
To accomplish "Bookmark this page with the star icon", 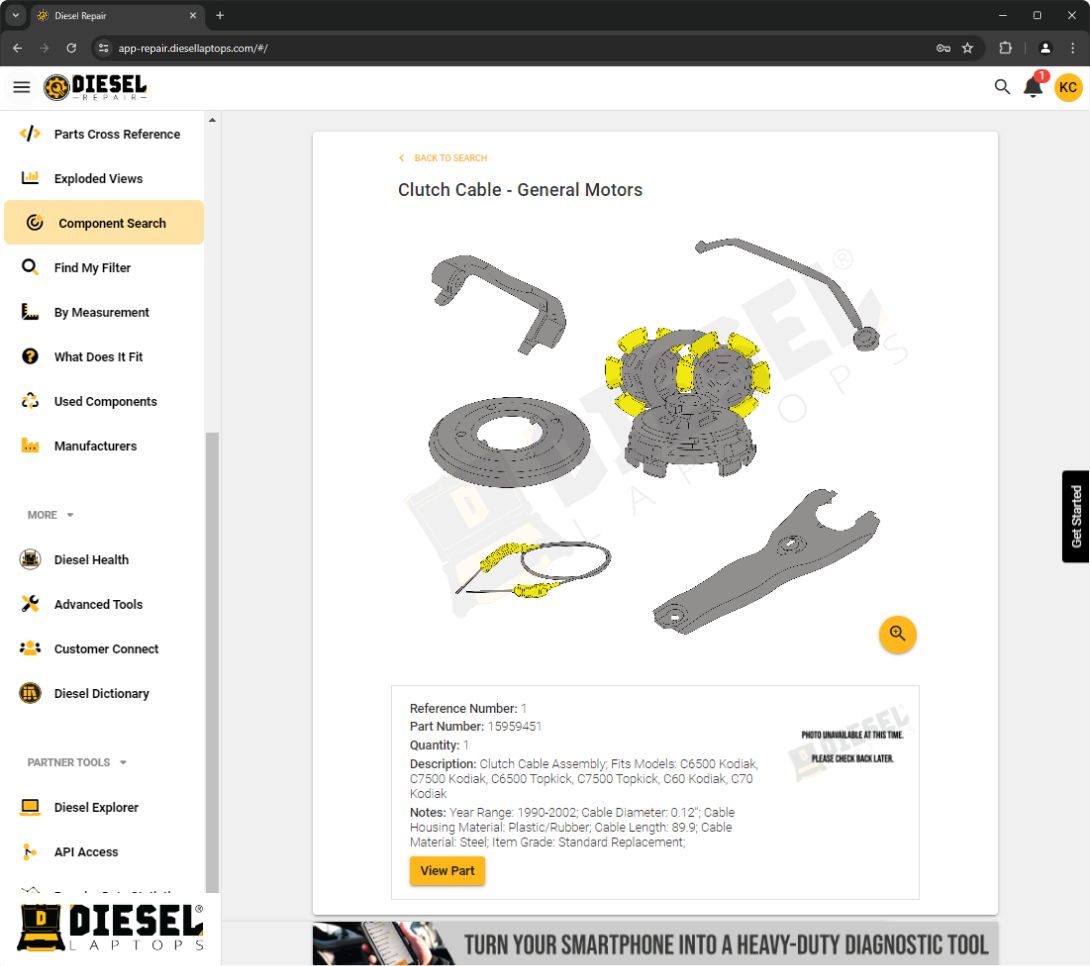I will coord(967,48).
